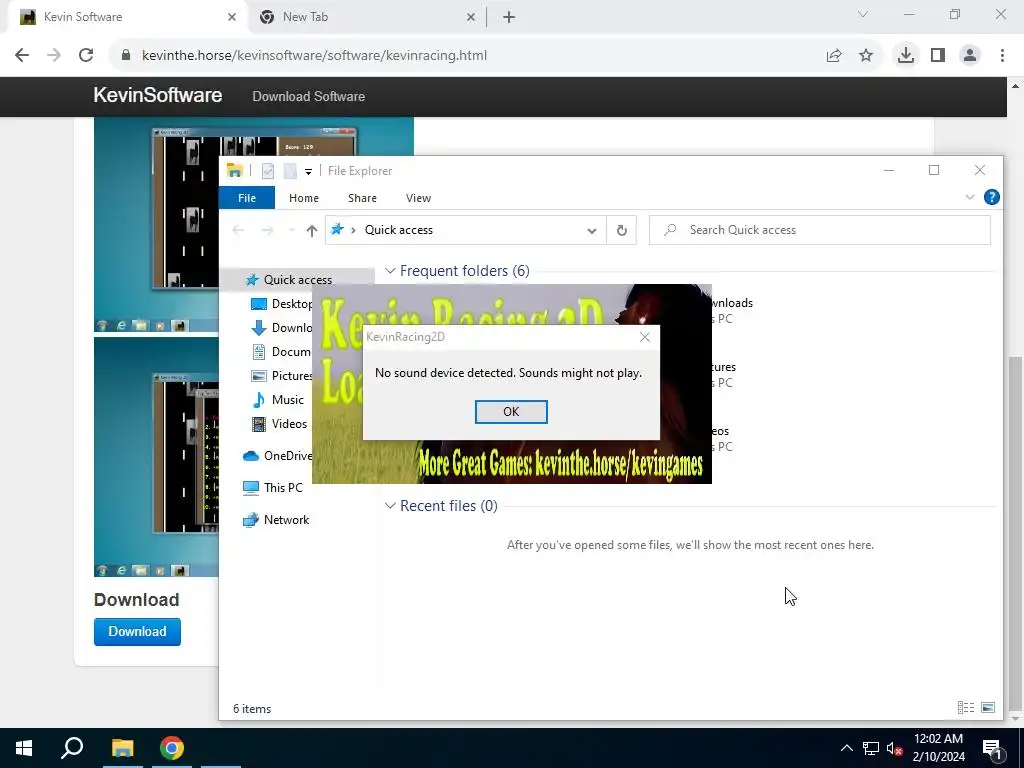The width and height of the screenshot is (1024, 768).
Task: Click the KevinSoftware site logo
Action: point(157,95)
